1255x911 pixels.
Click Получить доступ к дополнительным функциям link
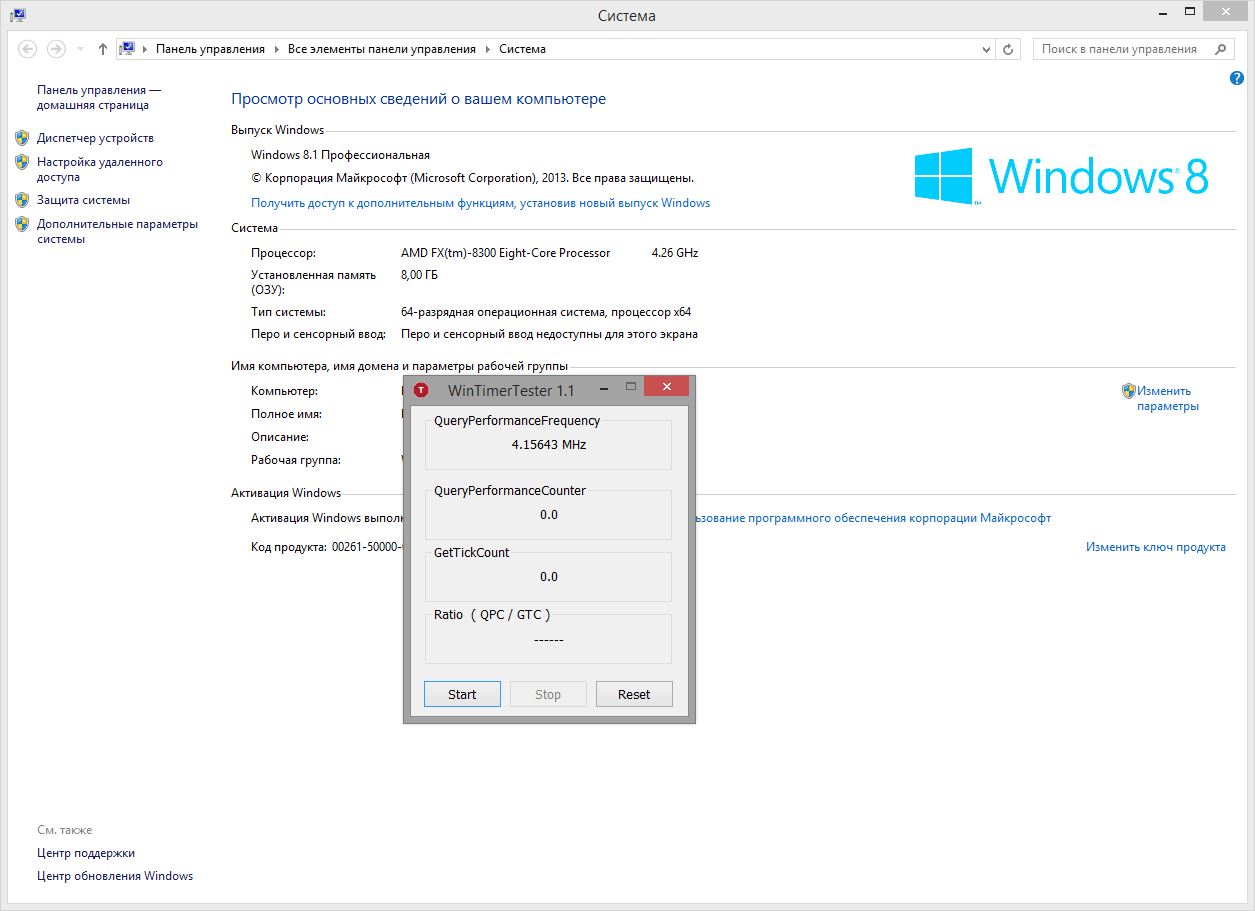(x=480, y=203)
